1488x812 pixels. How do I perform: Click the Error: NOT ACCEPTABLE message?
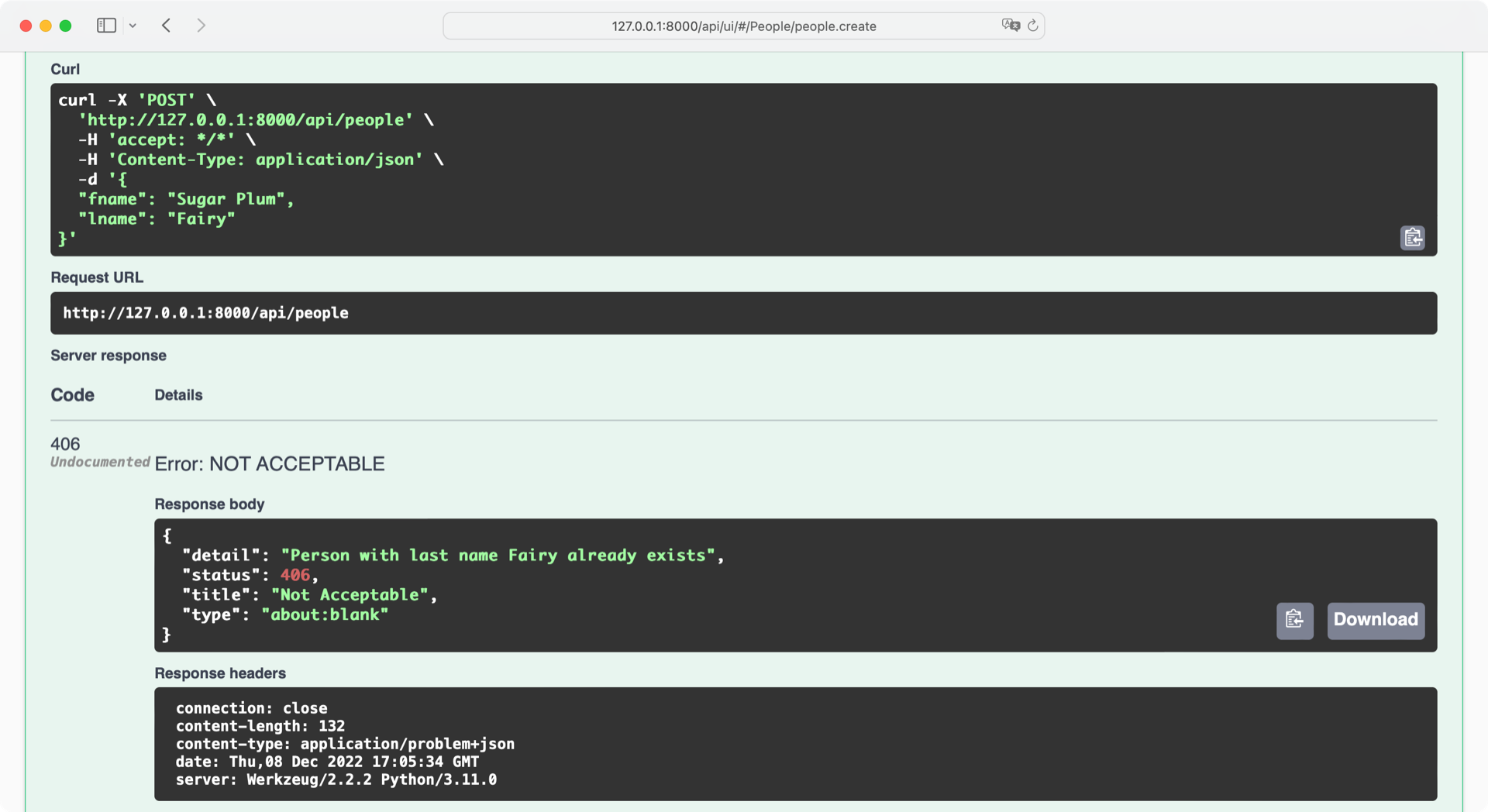tap(270, 463)
